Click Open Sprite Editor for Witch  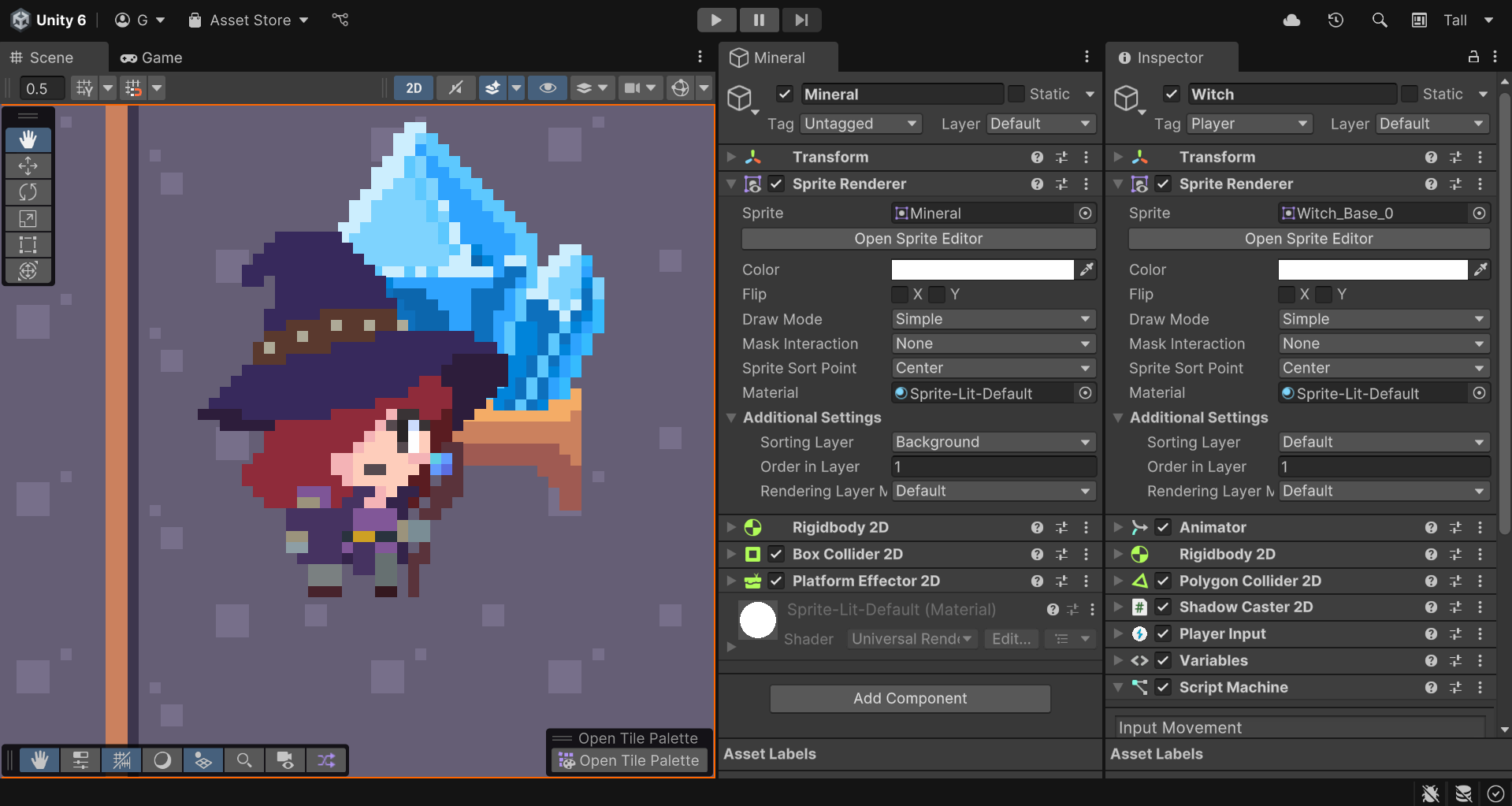click(x=1308, y=239)
